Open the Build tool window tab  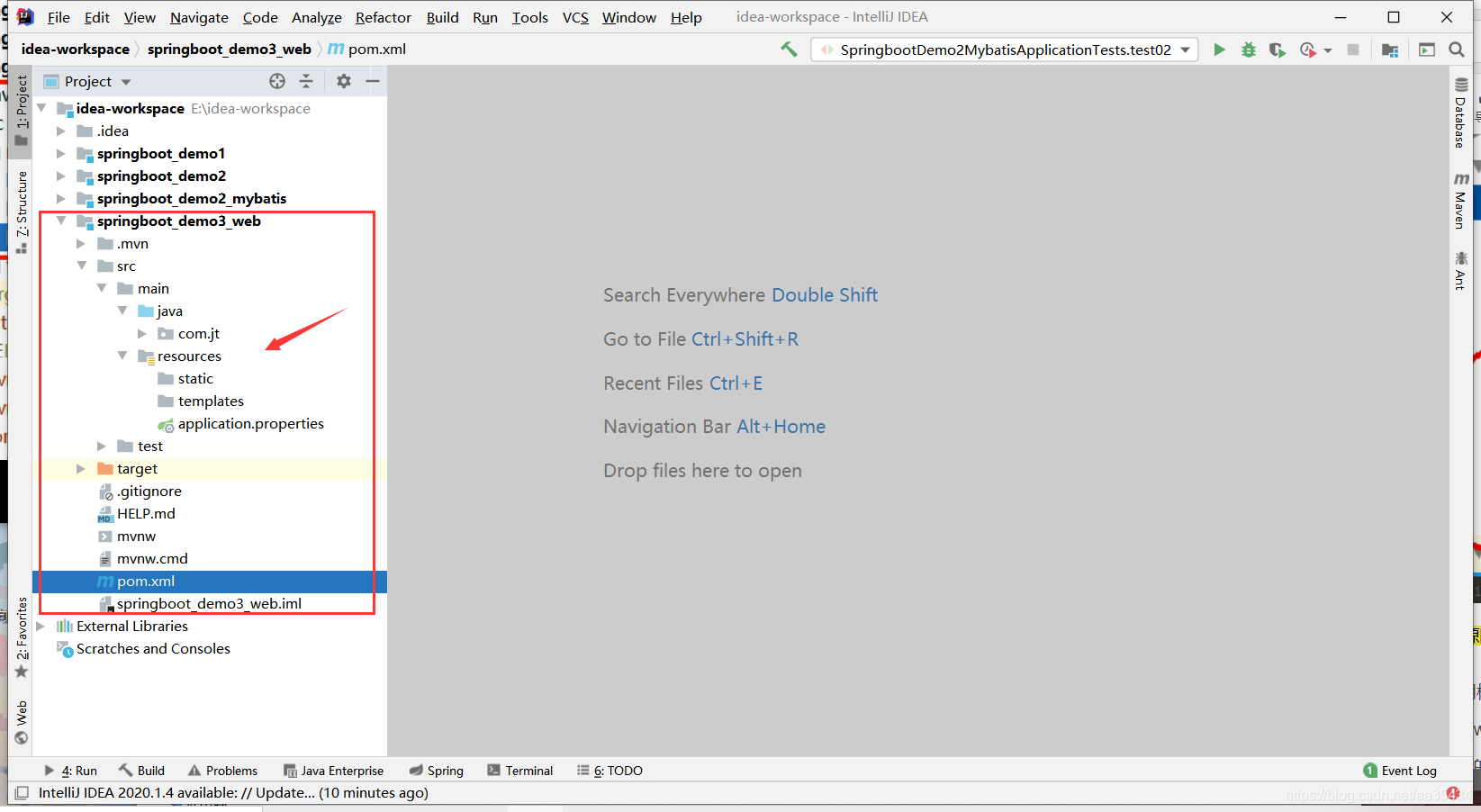(x=141, y=771)
